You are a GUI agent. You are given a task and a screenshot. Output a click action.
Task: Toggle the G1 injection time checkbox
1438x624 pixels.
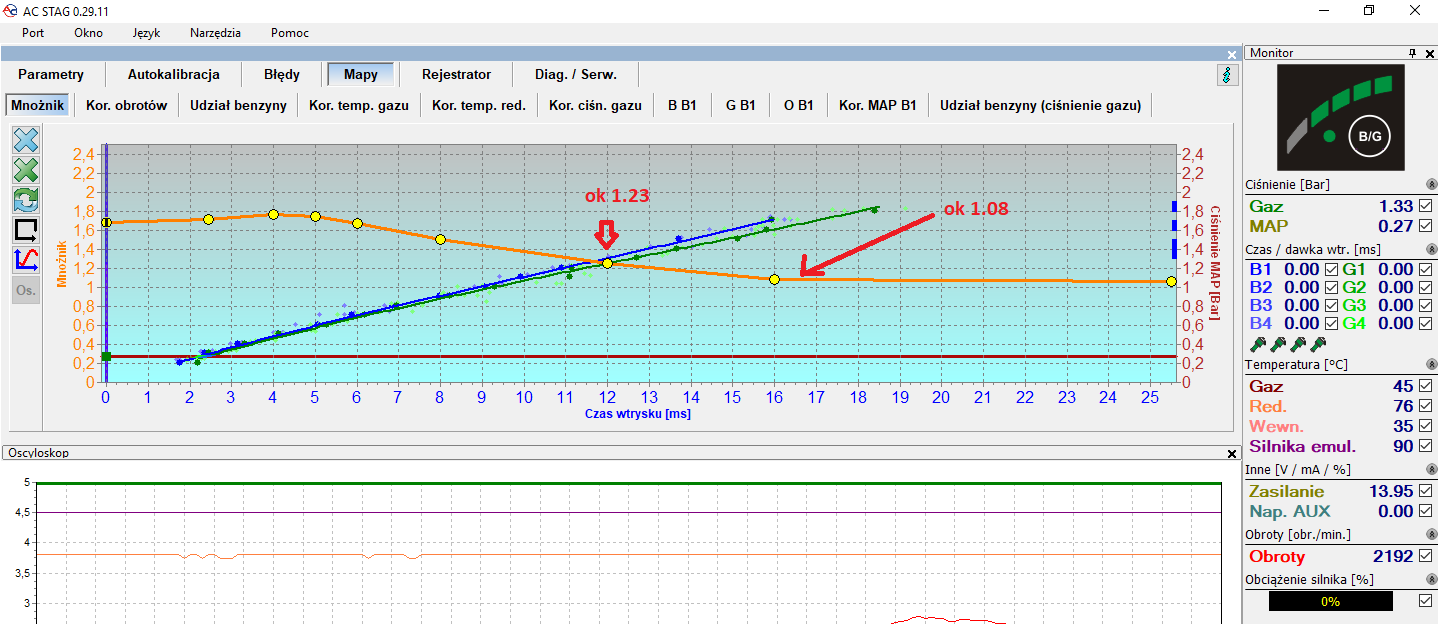(x=1425, y=269)
